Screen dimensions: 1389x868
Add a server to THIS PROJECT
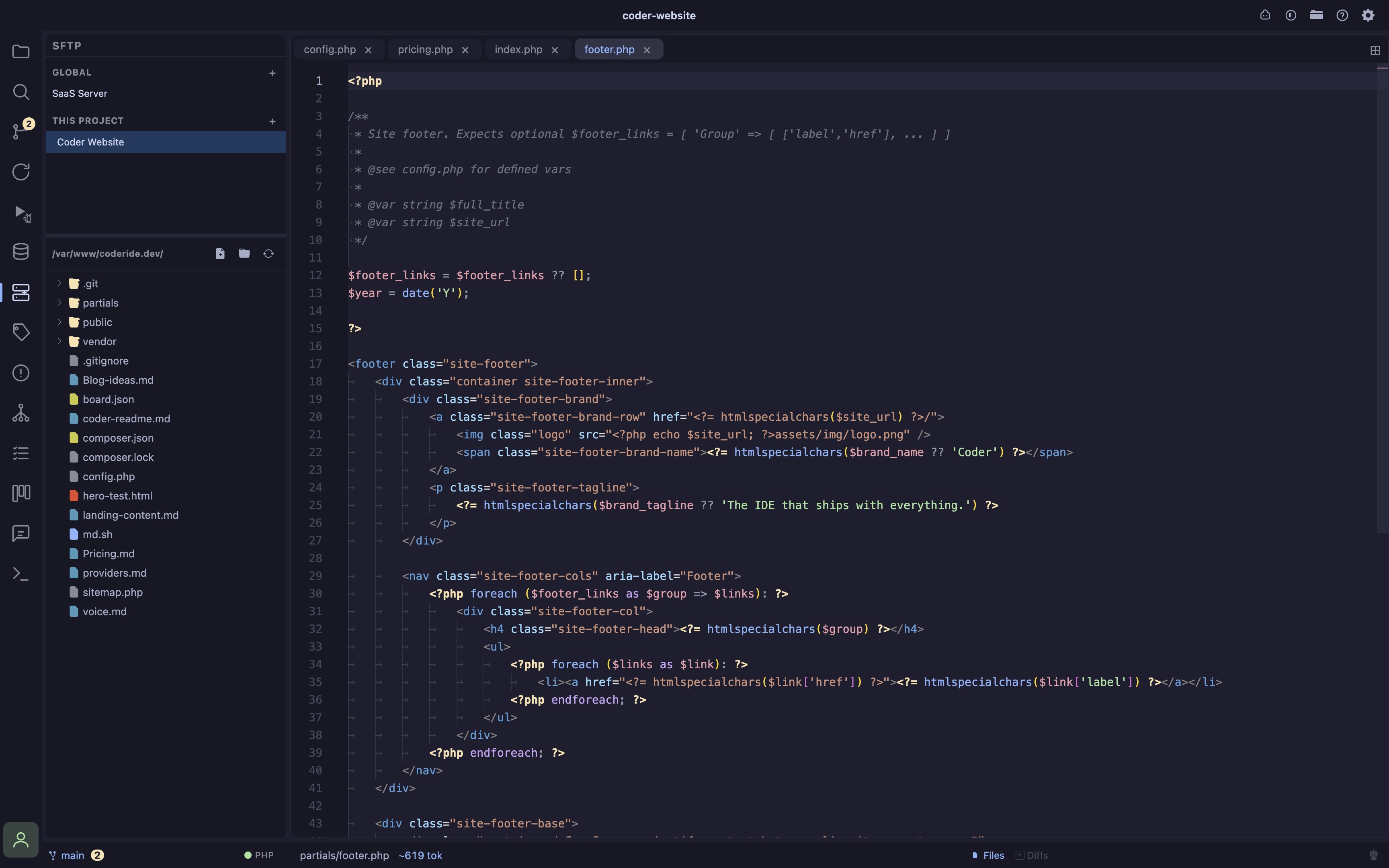pyautogui.click(x=272, y=121)
